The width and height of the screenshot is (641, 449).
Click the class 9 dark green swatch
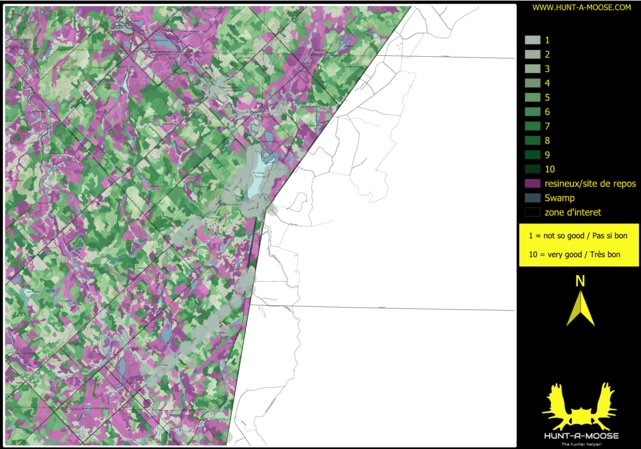tap(533, 155)
